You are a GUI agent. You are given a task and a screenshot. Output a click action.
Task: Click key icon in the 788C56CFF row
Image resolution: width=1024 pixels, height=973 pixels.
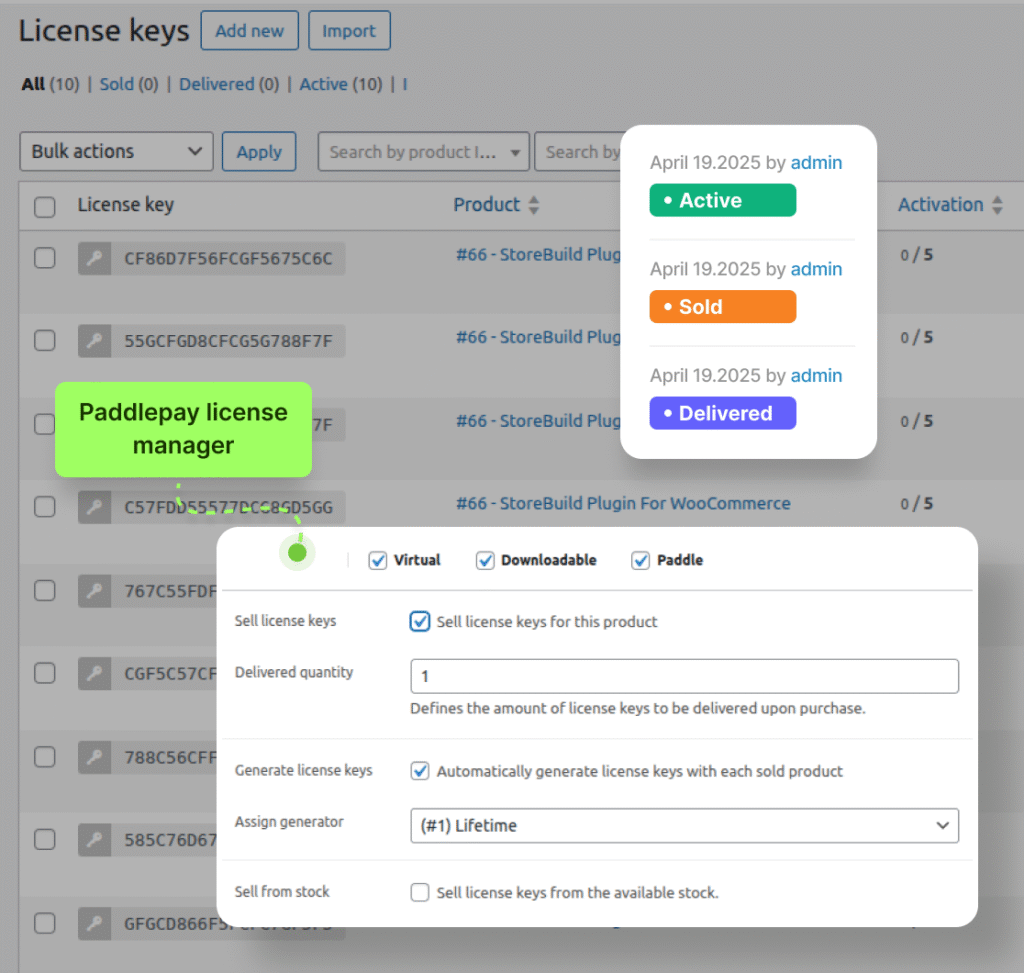(95, 757)
